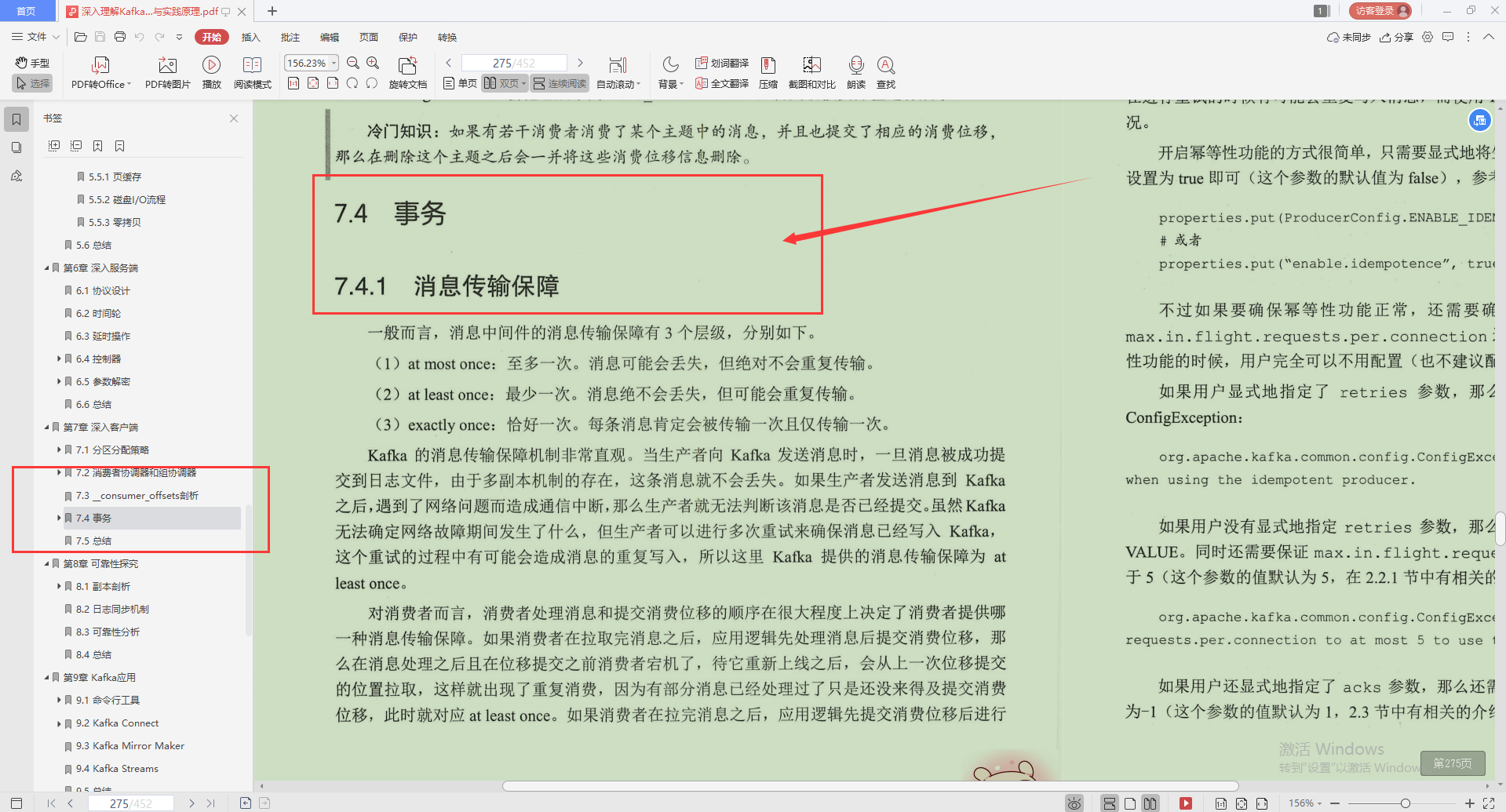The height and width of the screenshot is (812, 1506).
Task: Open the PDF转Office conversion tool
Action: [100, 71]
